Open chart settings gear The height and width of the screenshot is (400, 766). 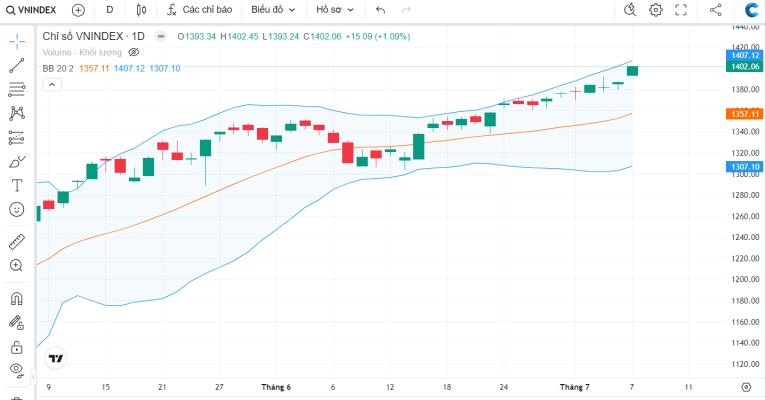656,10
